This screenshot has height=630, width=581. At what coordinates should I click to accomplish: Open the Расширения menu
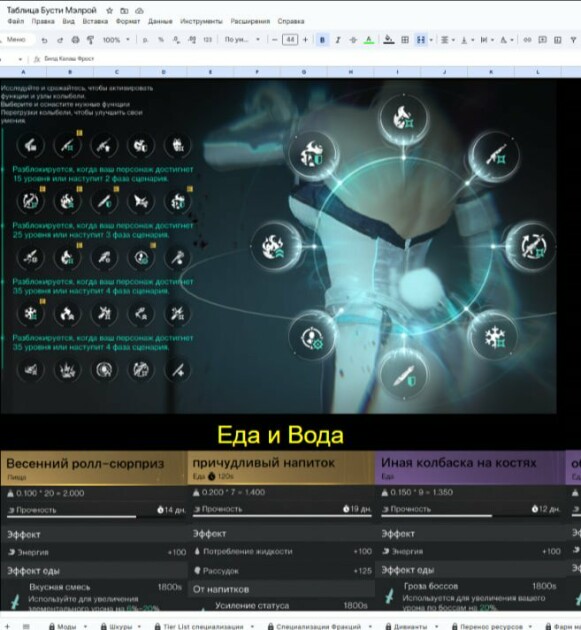250,21
